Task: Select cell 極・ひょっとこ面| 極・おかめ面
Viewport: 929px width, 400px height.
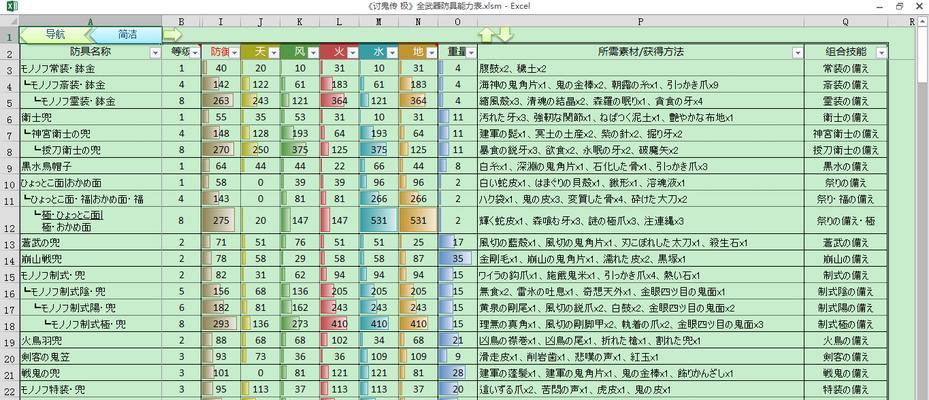Action: (x=91, y=220)
